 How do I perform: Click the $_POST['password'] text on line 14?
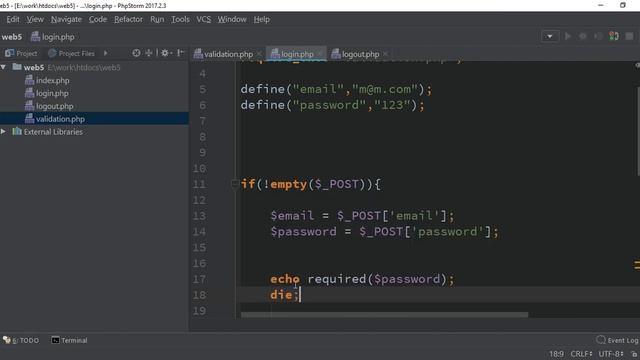point(425,231)
